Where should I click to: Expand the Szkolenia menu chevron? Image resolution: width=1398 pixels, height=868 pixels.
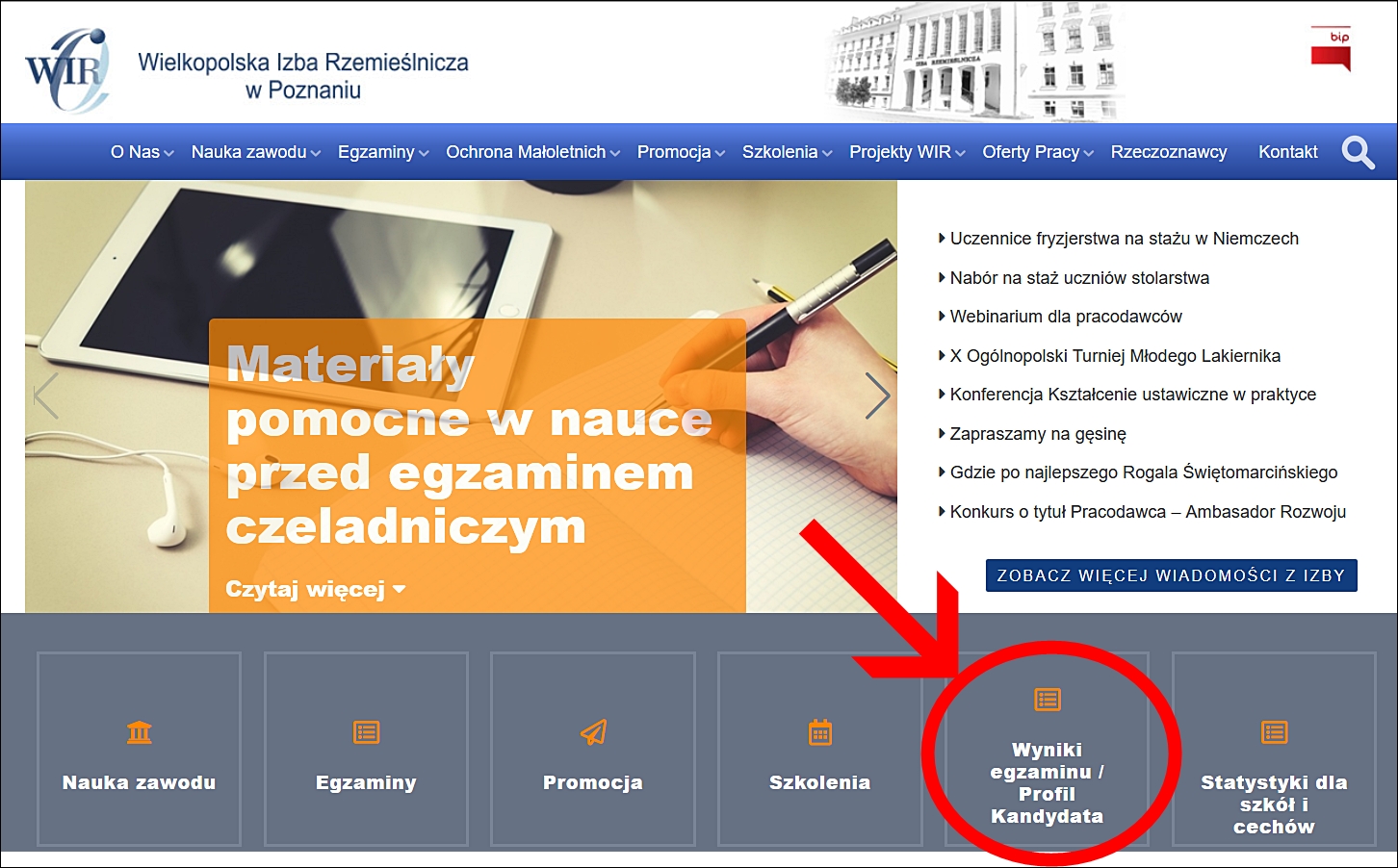click(x=827, y=153)
